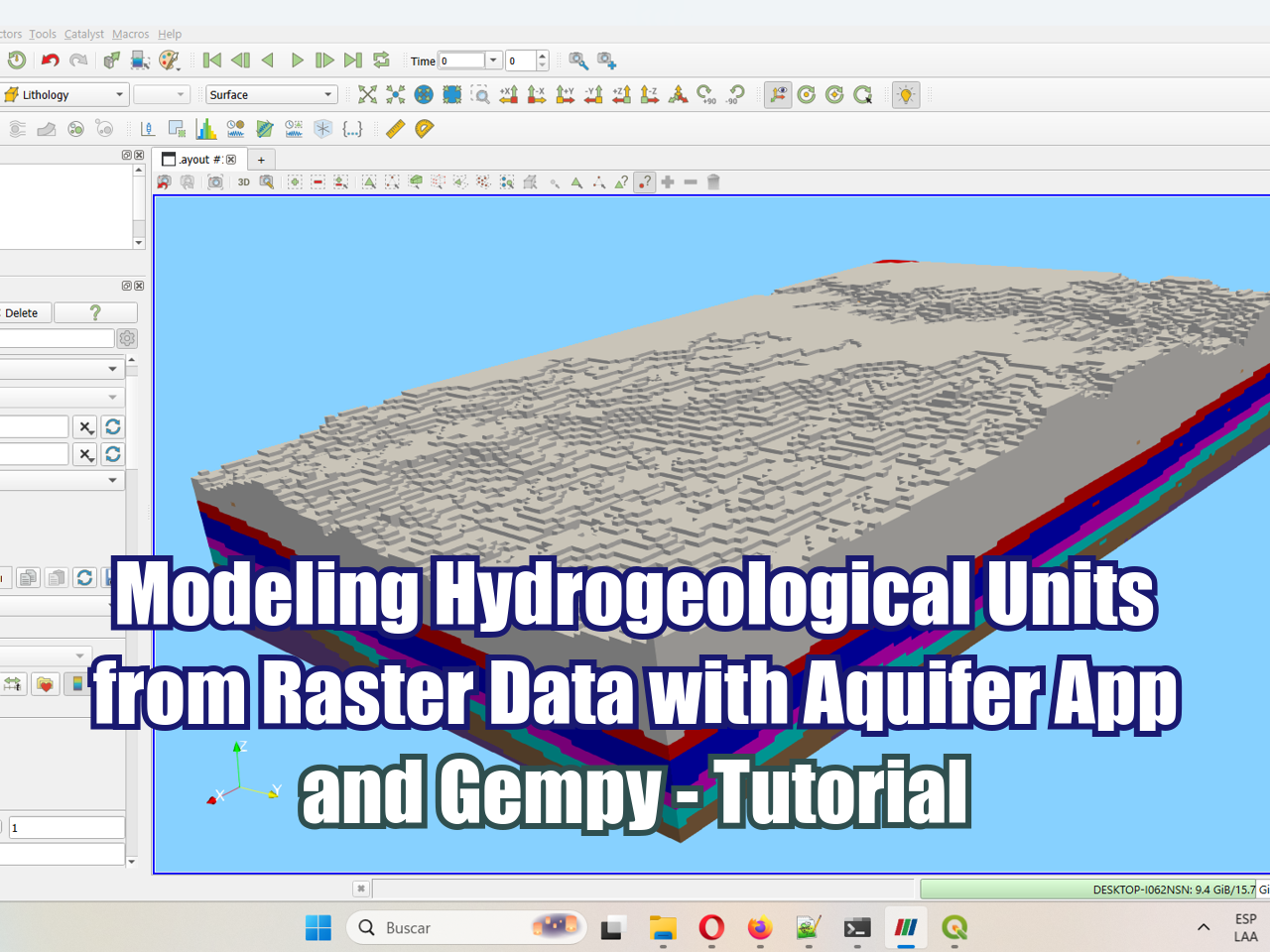Set camera view to +X direction

point(508,94)
